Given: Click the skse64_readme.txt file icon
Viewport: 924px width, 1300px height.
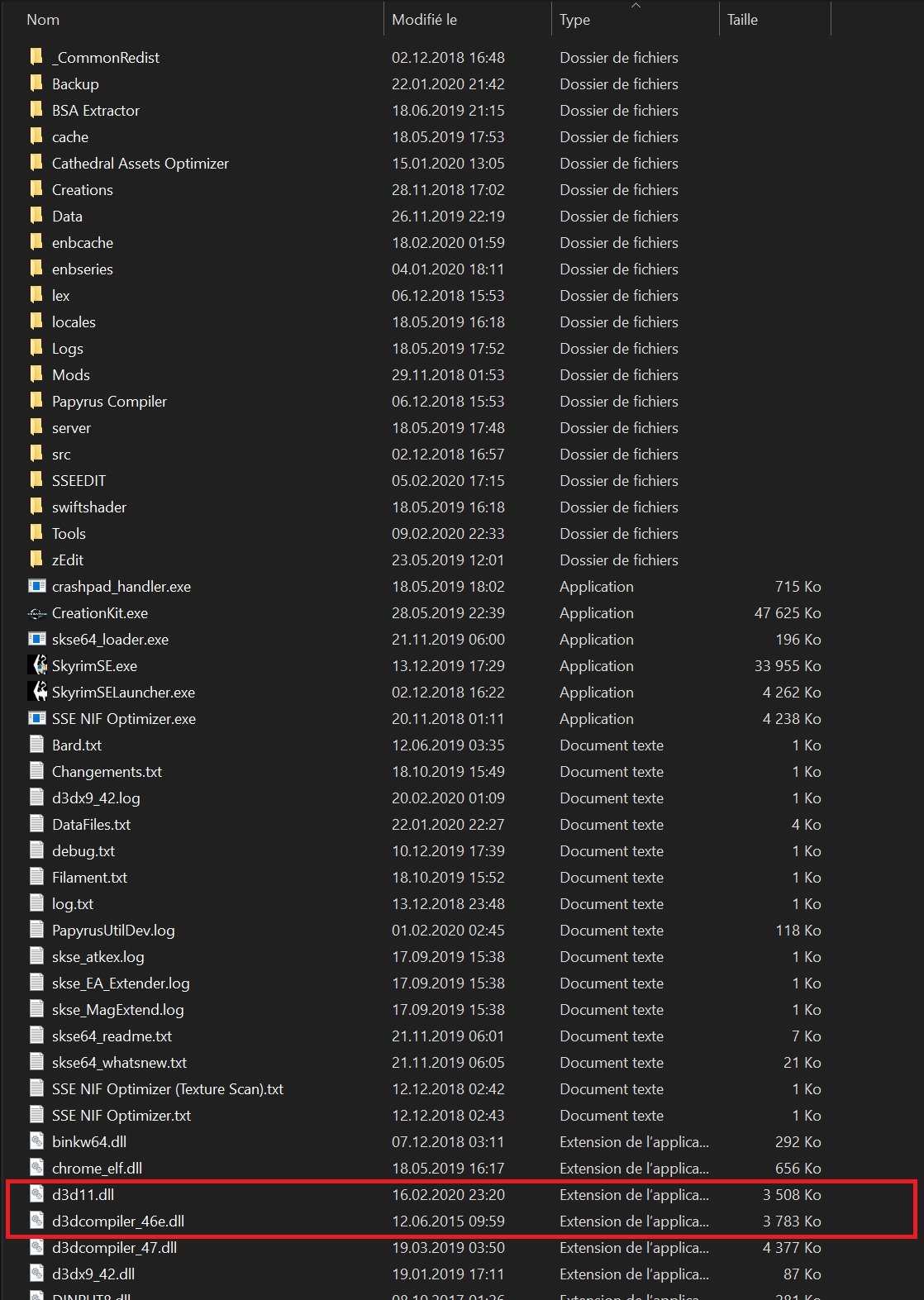Looking at the screenshot, I should (36, 1036).
